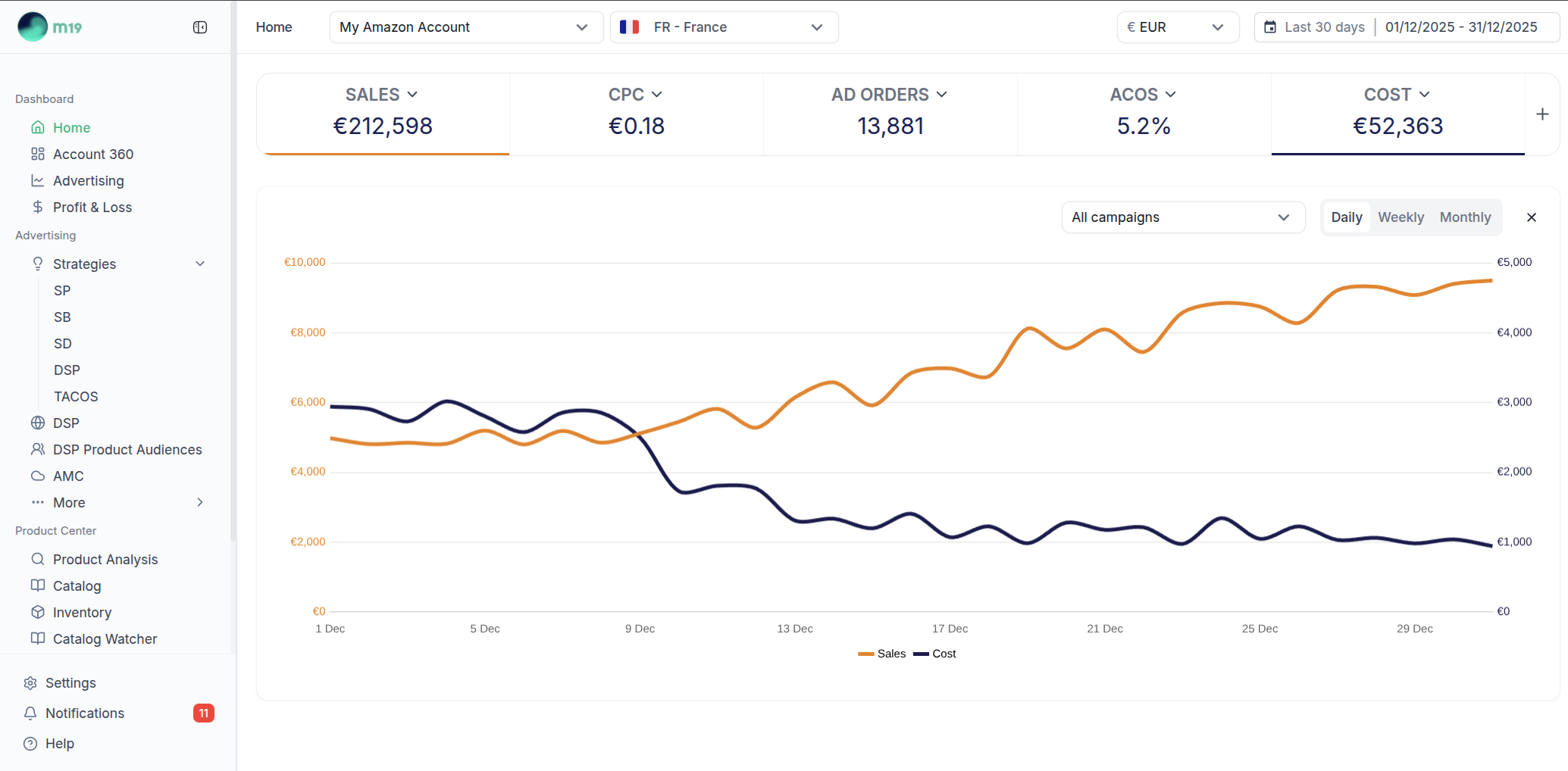The width and height of the screenshot is (1568, 771).
Task: Enable Monthly chart granularity
Action: pos(1464,217)
